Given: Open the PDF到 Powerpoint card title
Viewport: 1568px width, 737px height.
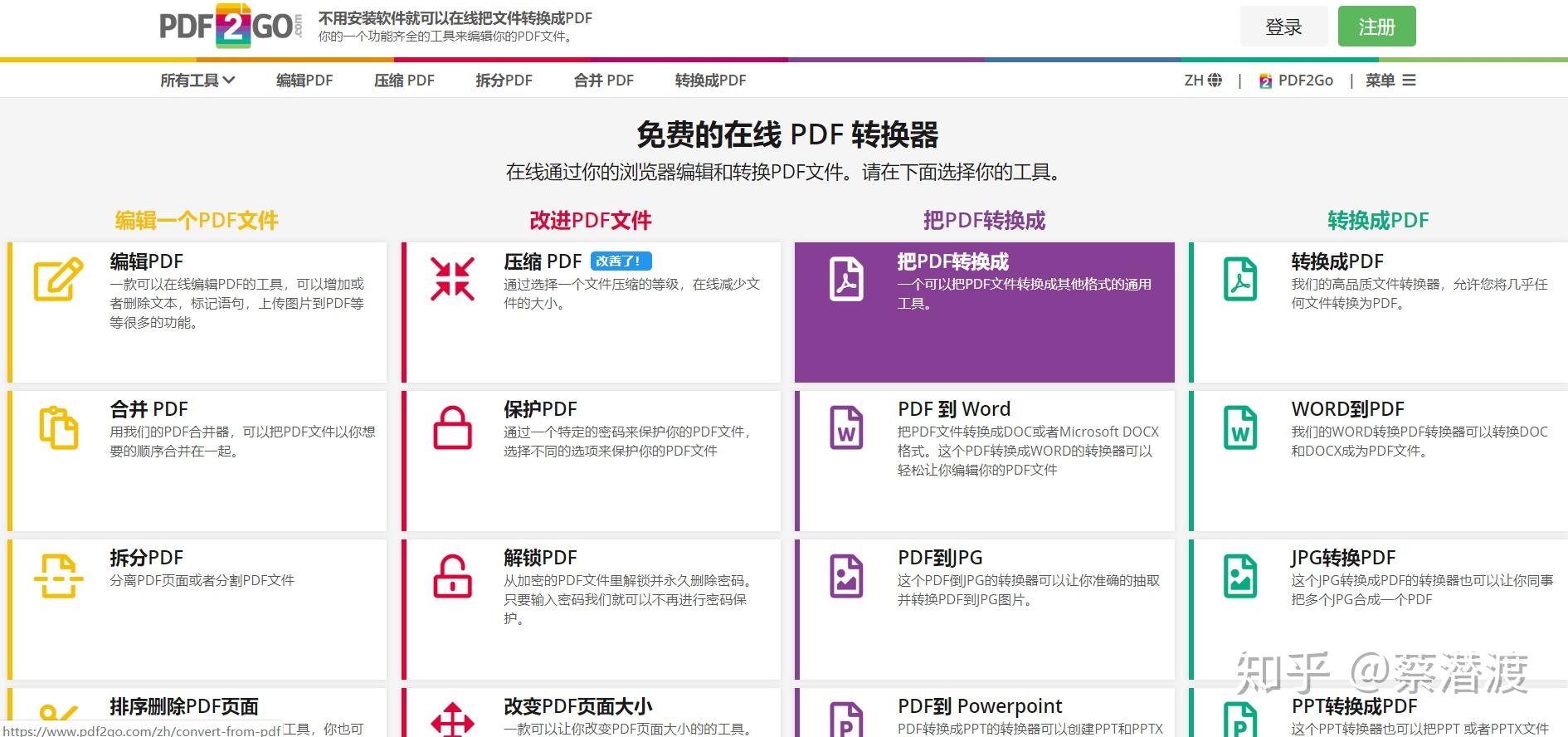Looking at the screenshot, I should click(980, 706).
